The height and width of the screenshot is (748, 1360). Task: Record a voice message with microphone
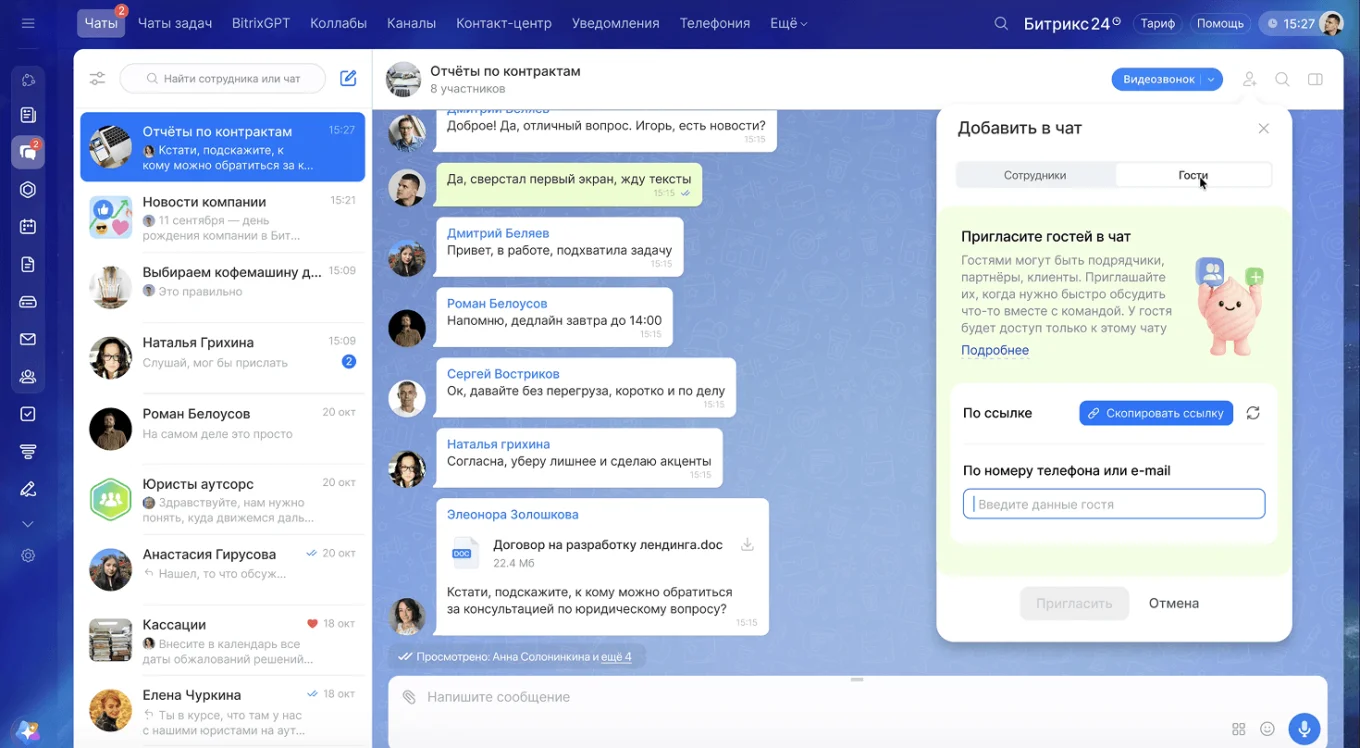pos(1304,729)
